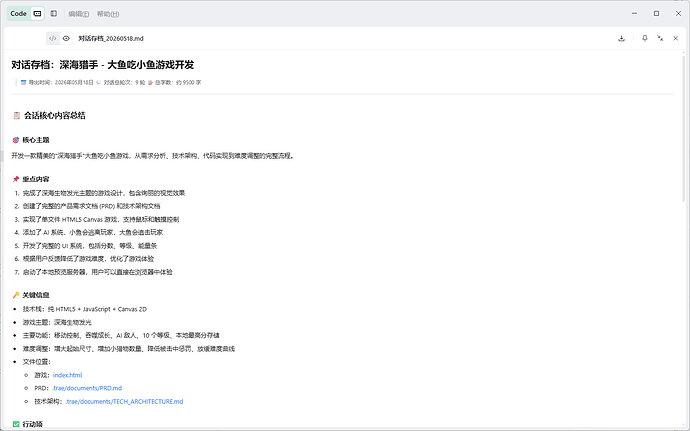Click the 关键信息 subheading
The height and width of the screenshot is (431, 690).
click(36, 295)
